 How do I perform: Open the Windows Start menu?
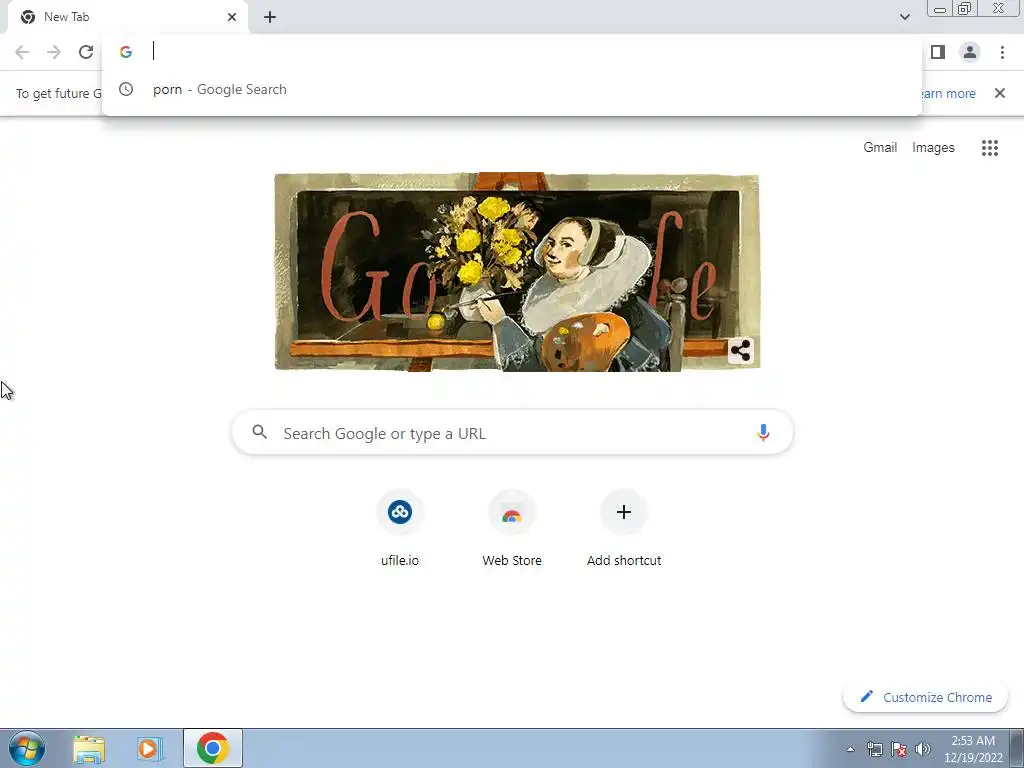click(27, 748)
